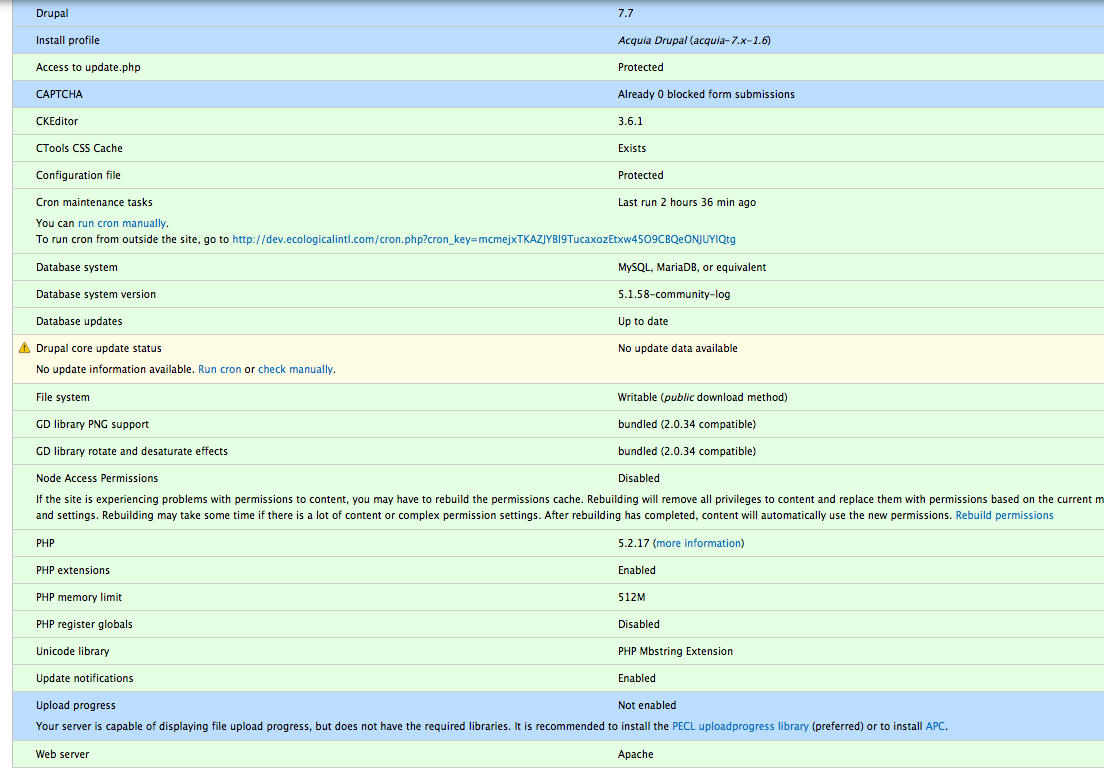Open the PHP more information link
This screenshot has height=774, width=1104.
pos(698,544)
